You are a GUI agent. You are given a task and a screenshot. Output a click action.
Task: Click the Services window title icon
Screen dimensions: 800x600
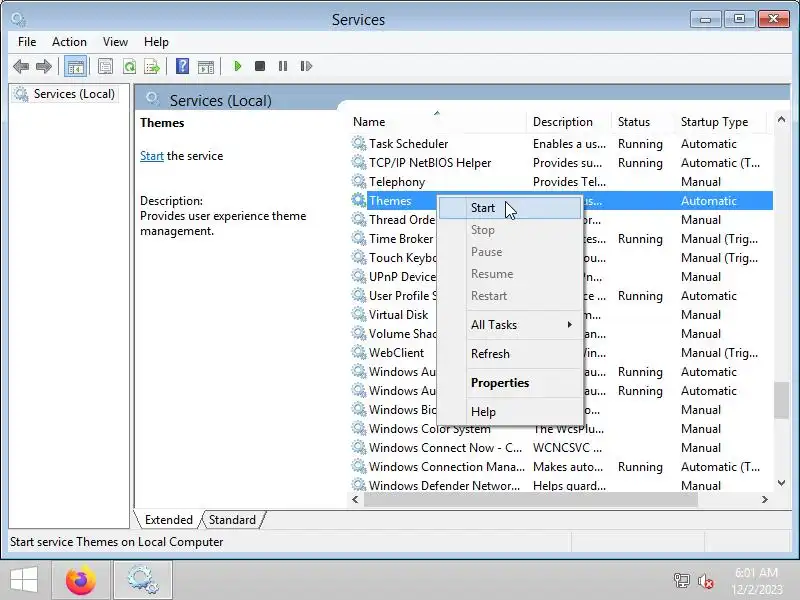coord(18,20)
